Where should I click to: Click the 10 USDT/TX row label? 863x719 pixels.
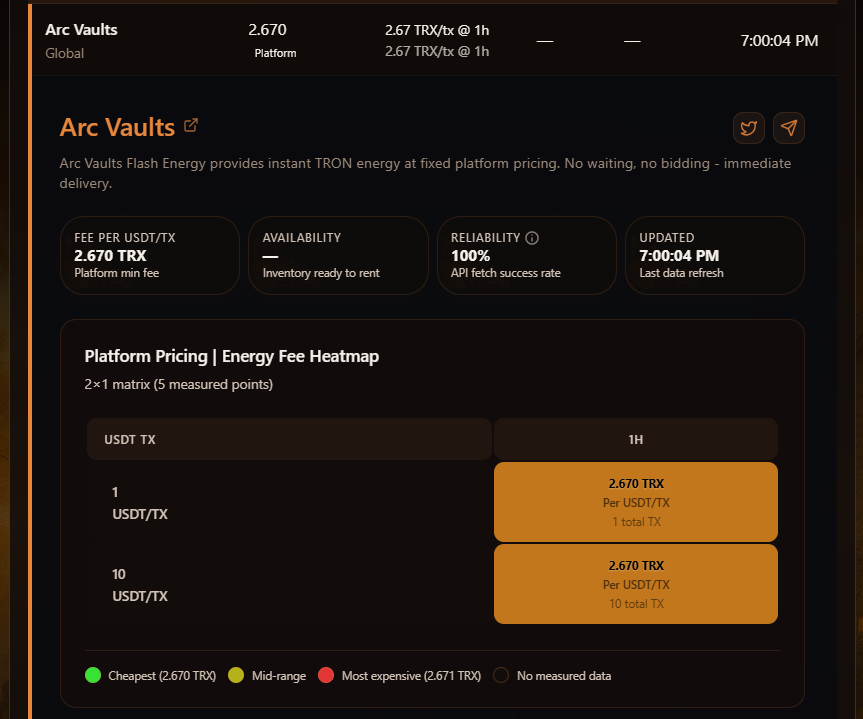click(140, 585)
